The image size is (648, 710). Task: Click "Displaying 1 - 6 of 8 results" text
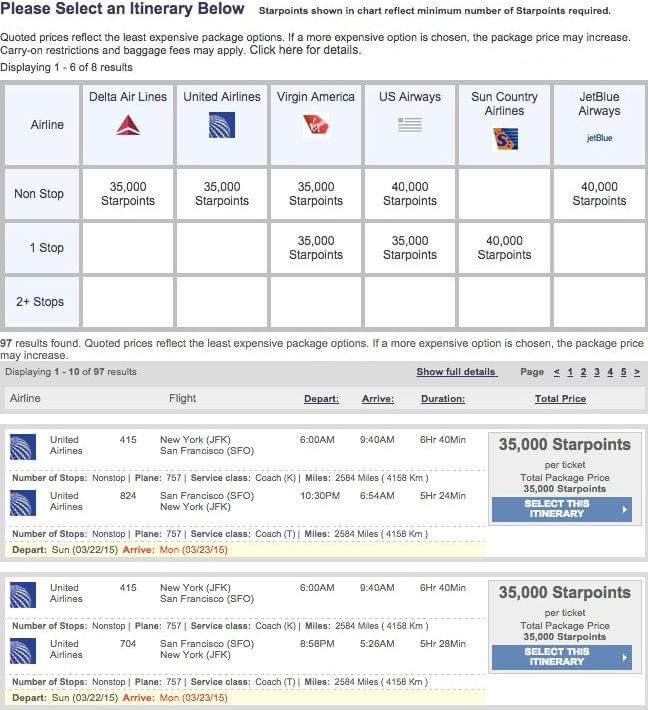point(67,67)
